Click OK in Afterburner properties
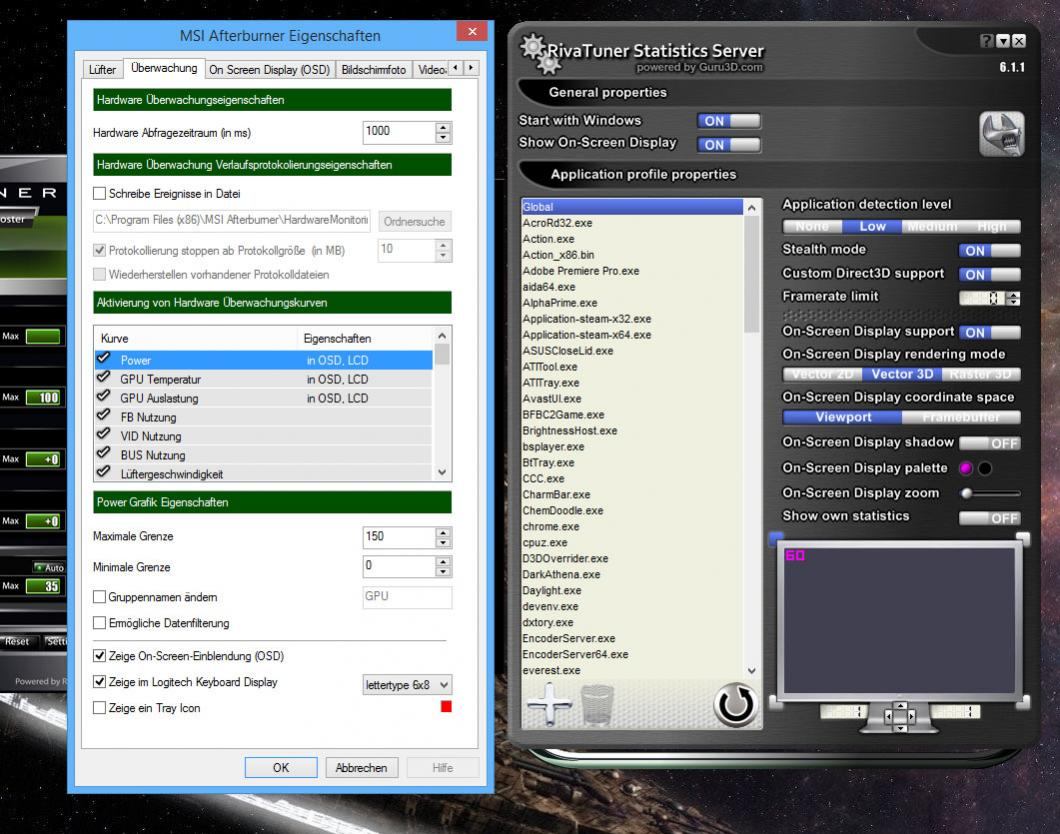1060x834 pixels. (281, 768)
